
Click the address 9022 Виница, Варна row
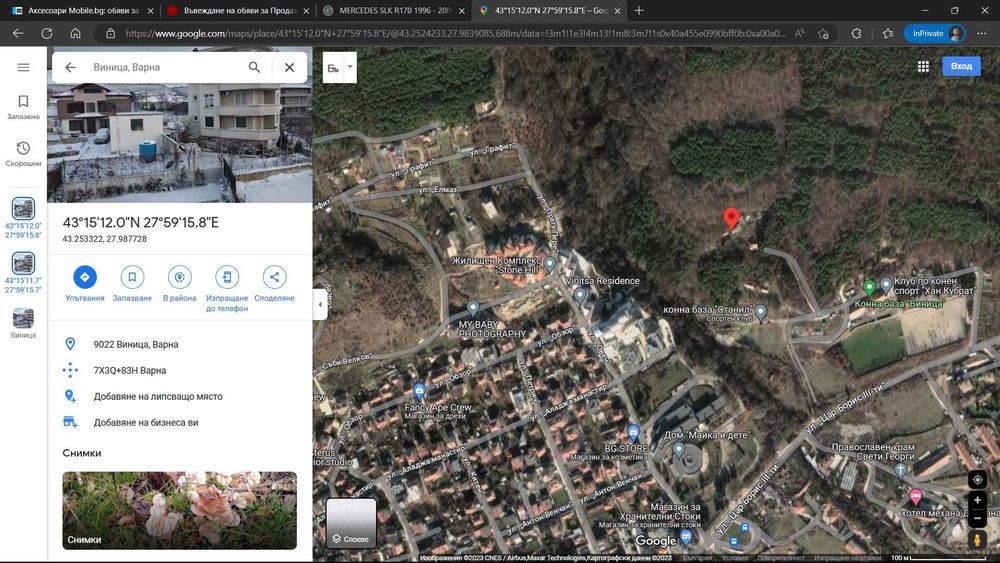tap(180, 344)
